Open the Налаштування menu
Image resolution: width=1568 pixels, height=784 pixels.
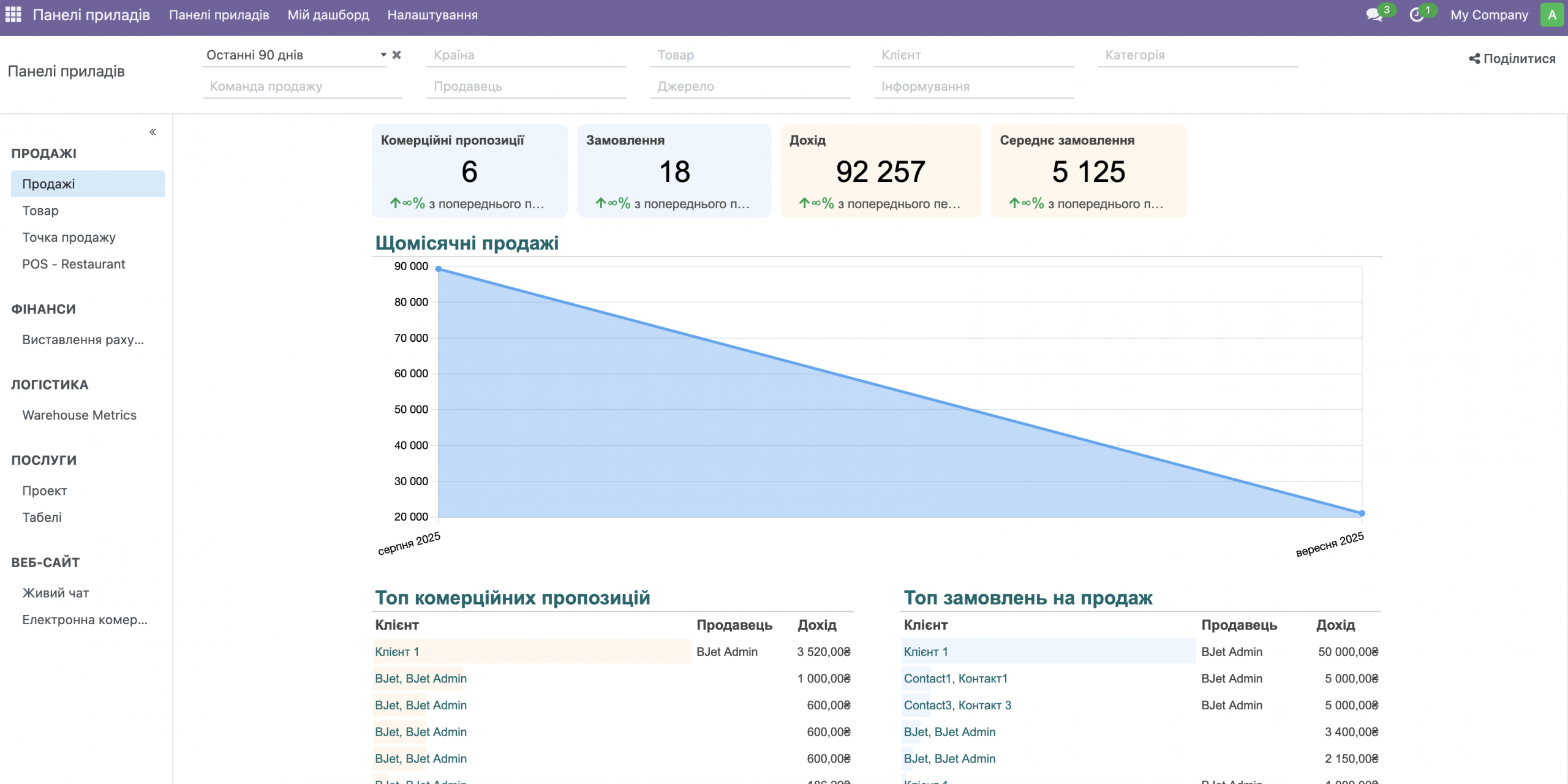[432, 15]
